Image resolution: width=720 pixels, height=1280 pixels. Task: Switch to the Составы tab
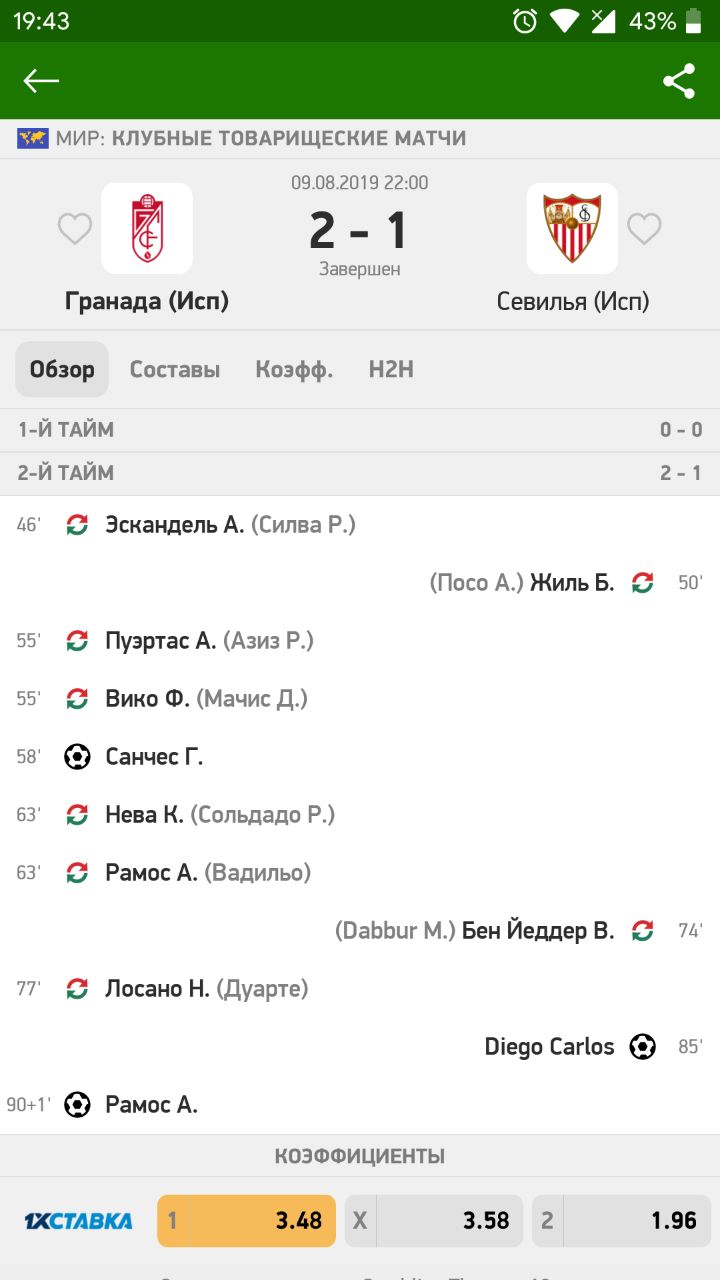point(175,370)
